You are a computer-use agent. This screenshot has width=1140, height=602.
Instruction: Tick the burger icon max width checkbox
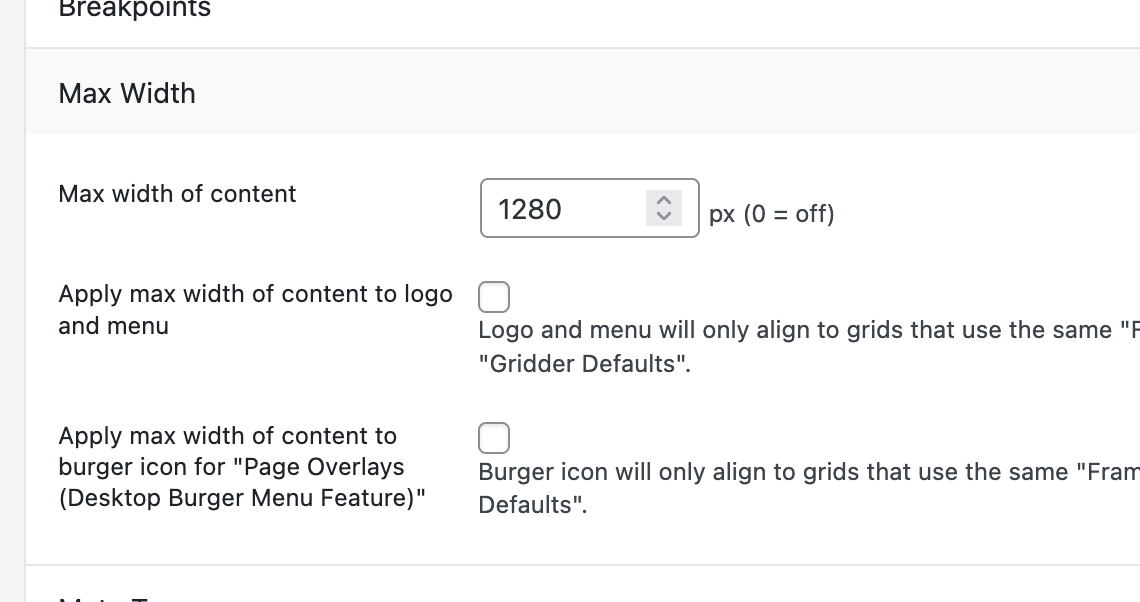494,438
